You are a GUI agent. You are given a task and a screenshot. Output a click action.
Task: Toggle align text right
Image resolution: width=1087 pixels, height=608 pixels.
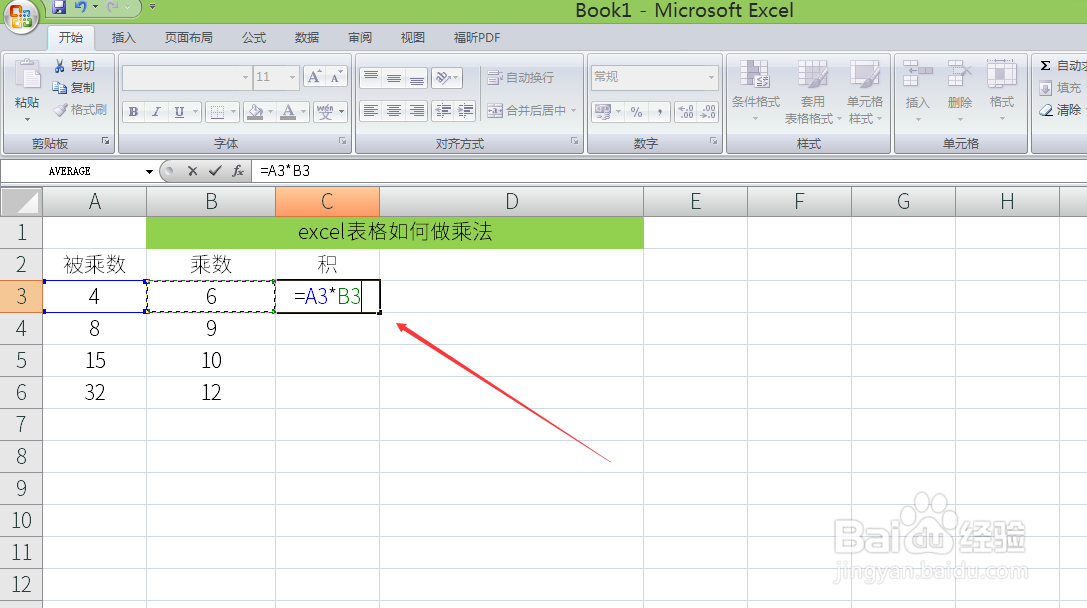(x=417, y=110)
